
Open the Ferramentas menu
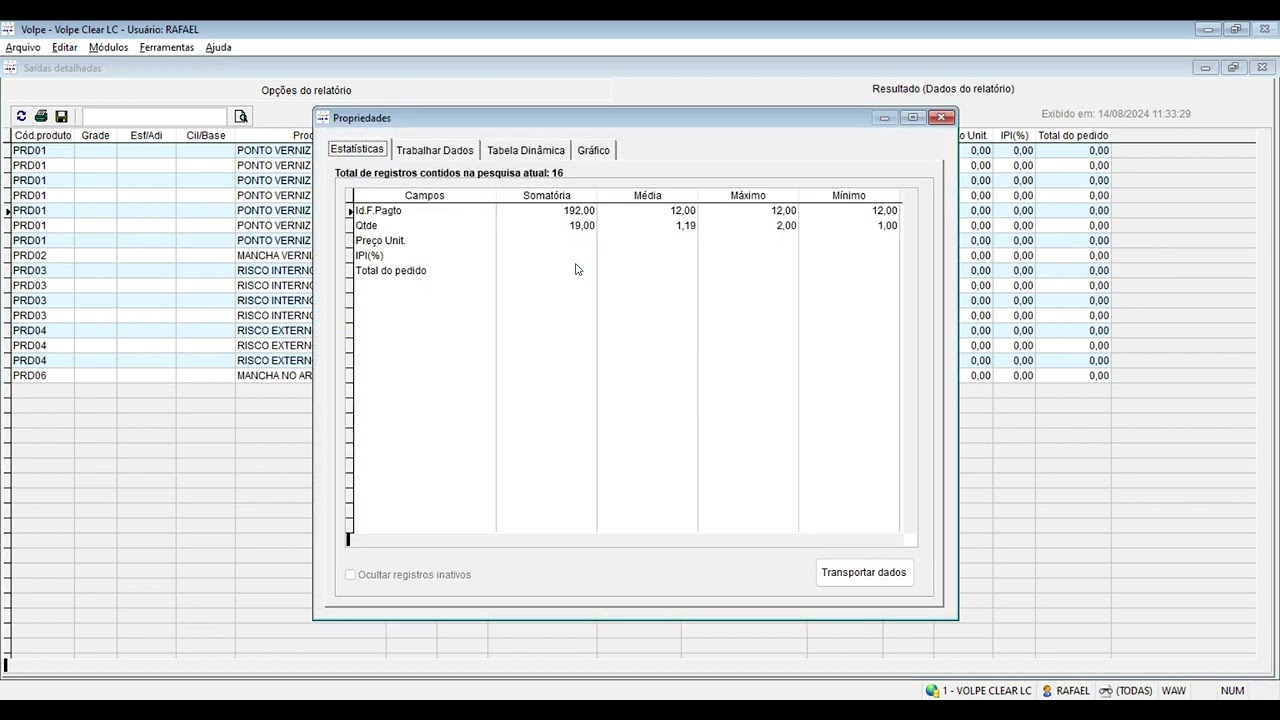pyautogui.click(x=167, y=47)
